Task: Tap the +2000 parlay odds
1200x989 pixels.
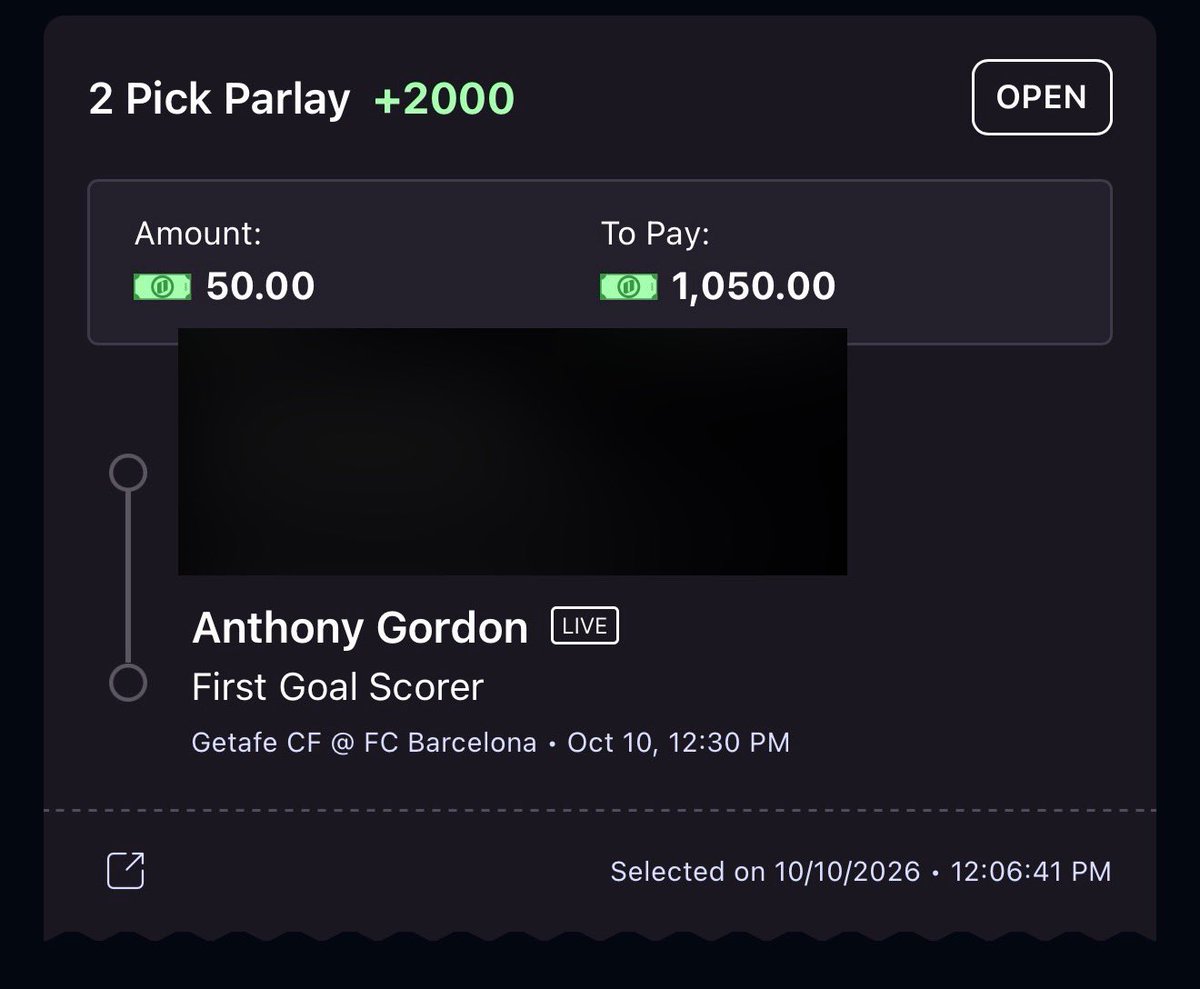Action: click(x=444, y=99)
